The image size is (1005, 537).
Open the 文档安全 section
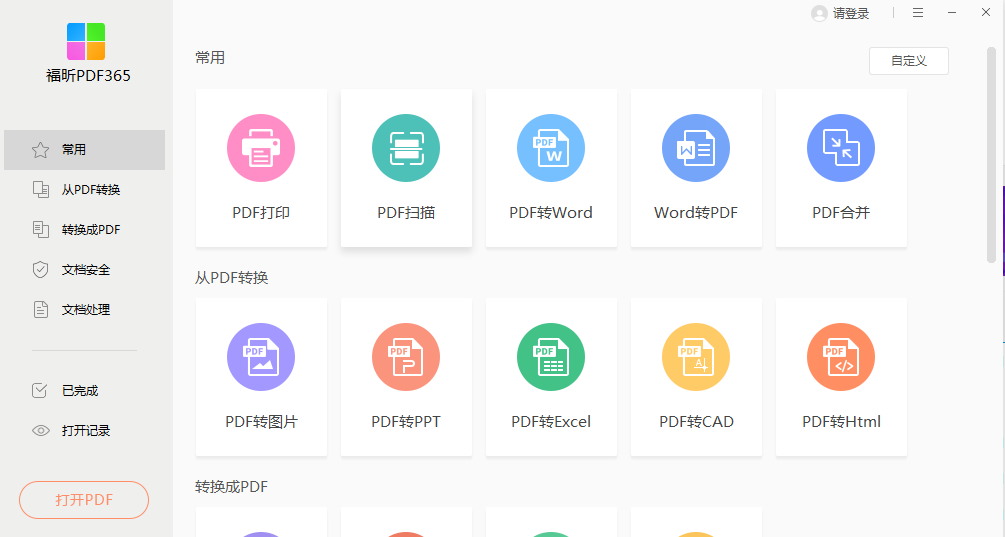pos(84,270)
